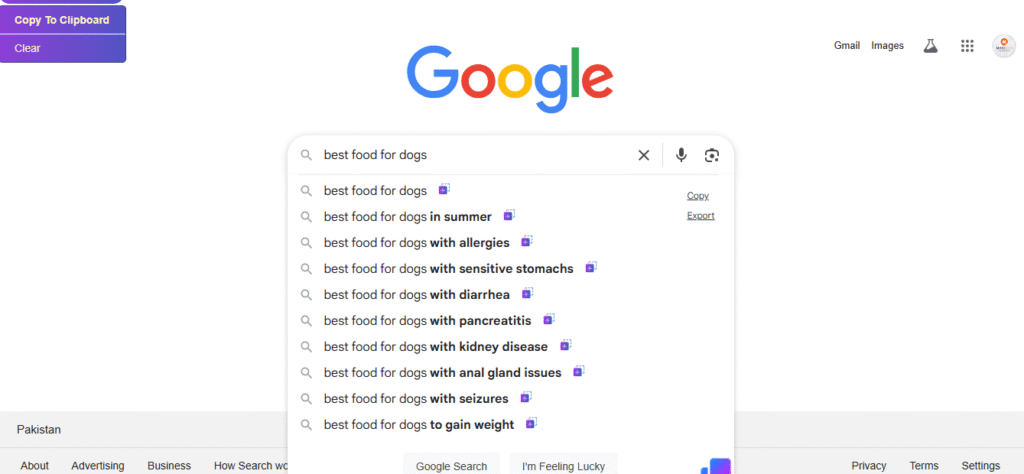The width and height of the screenshot is (1024, 474).
Task: Choose 'best food for dogs with kidney disease'
Action: 435,347
